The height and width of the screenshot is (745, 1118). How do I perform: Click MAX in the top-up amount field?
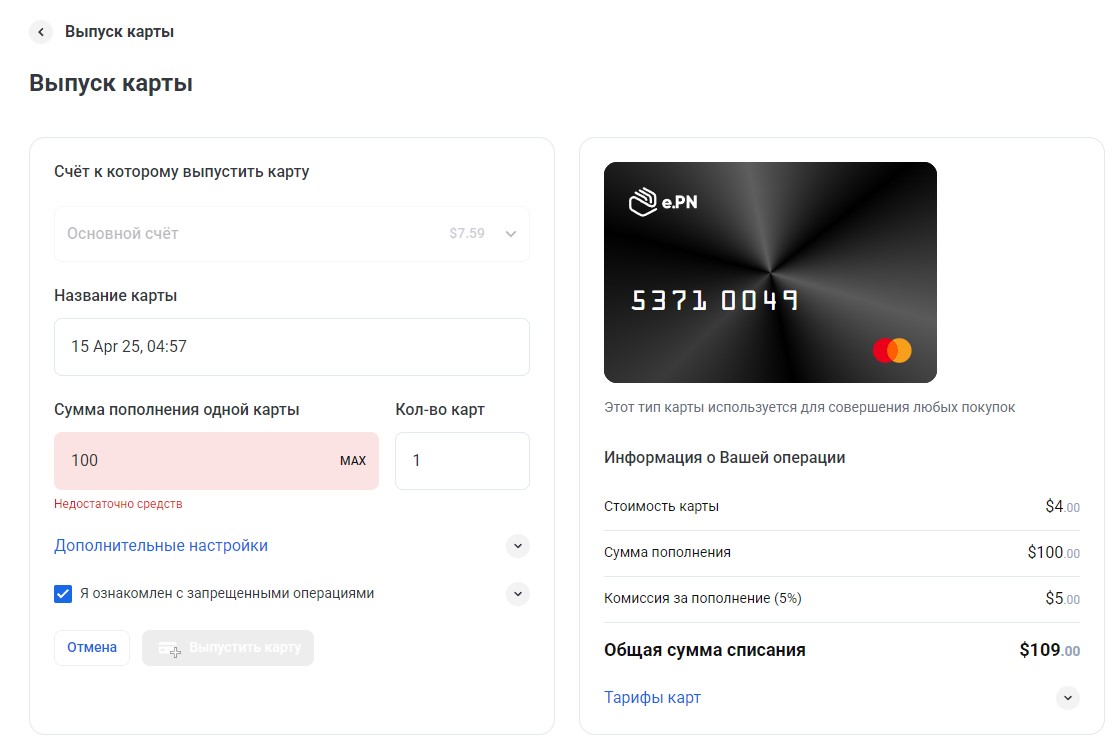click(x=353, y=461)
